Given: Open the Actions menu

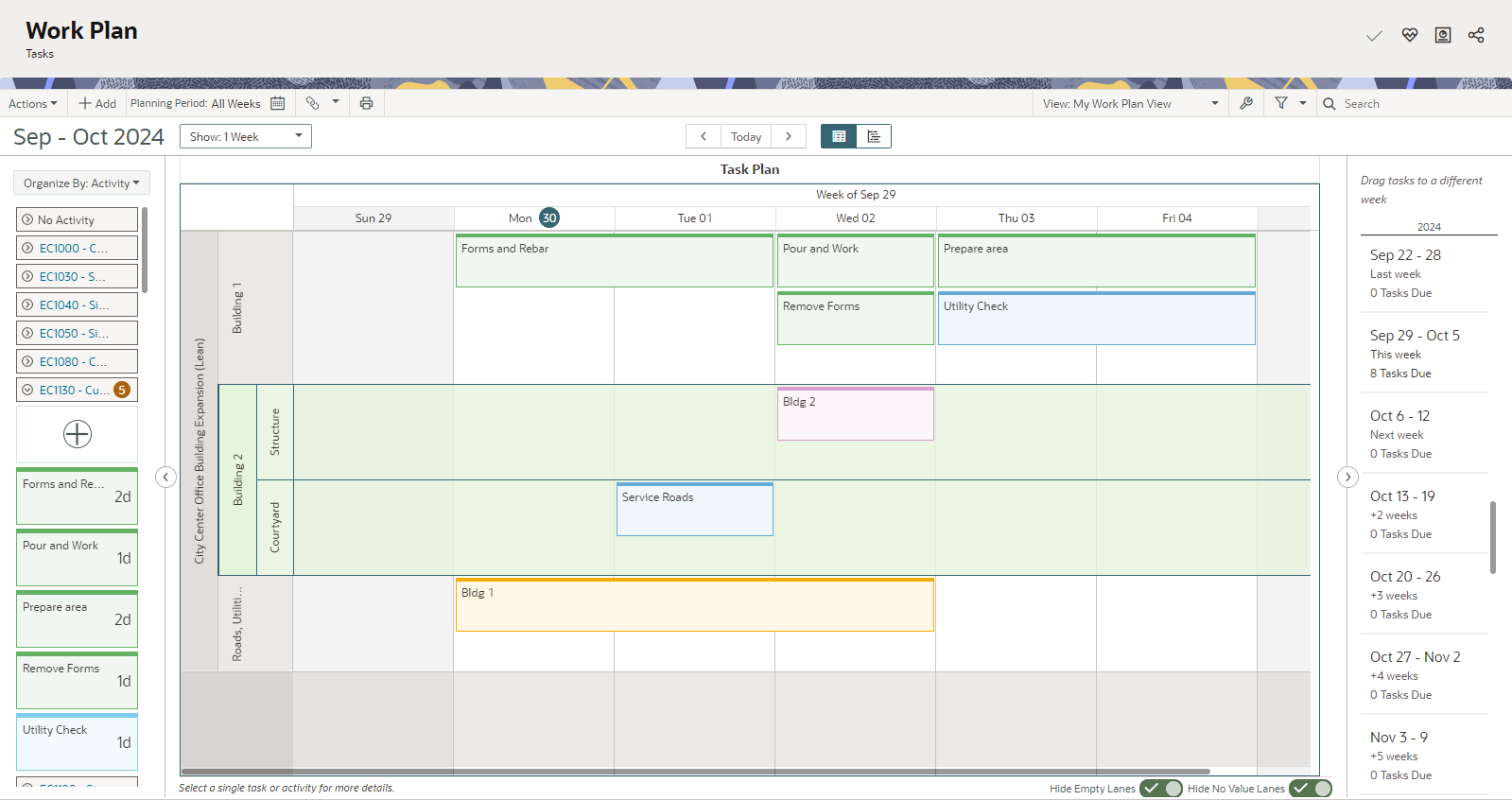Looking at the screenshot, I should click(x=33, y=103).
